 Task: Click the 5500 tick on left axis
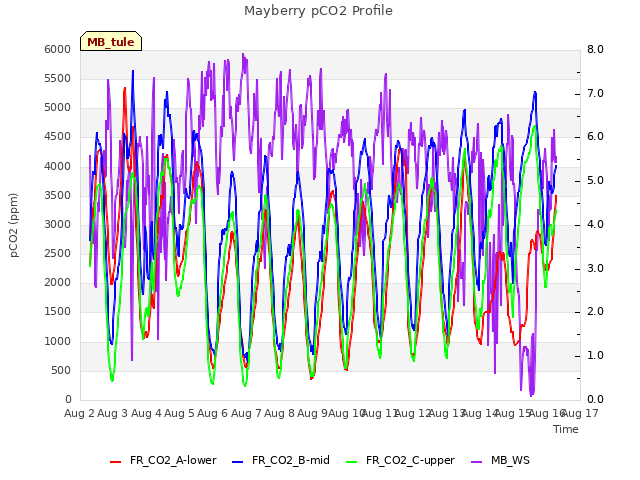pyautogui.click(x=58, y=78)
